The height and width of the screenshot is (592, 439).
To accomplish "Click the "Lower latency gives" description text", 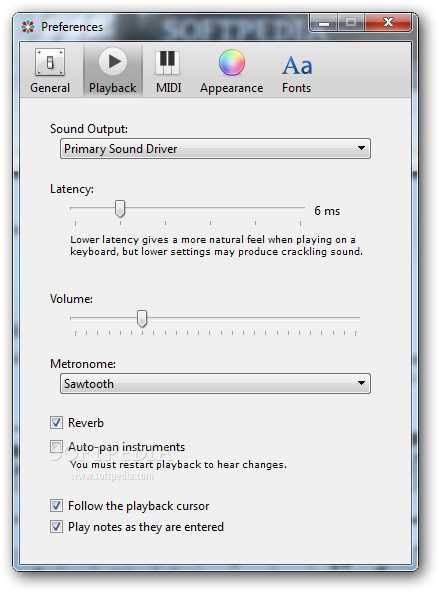I will tap(216, 245).
